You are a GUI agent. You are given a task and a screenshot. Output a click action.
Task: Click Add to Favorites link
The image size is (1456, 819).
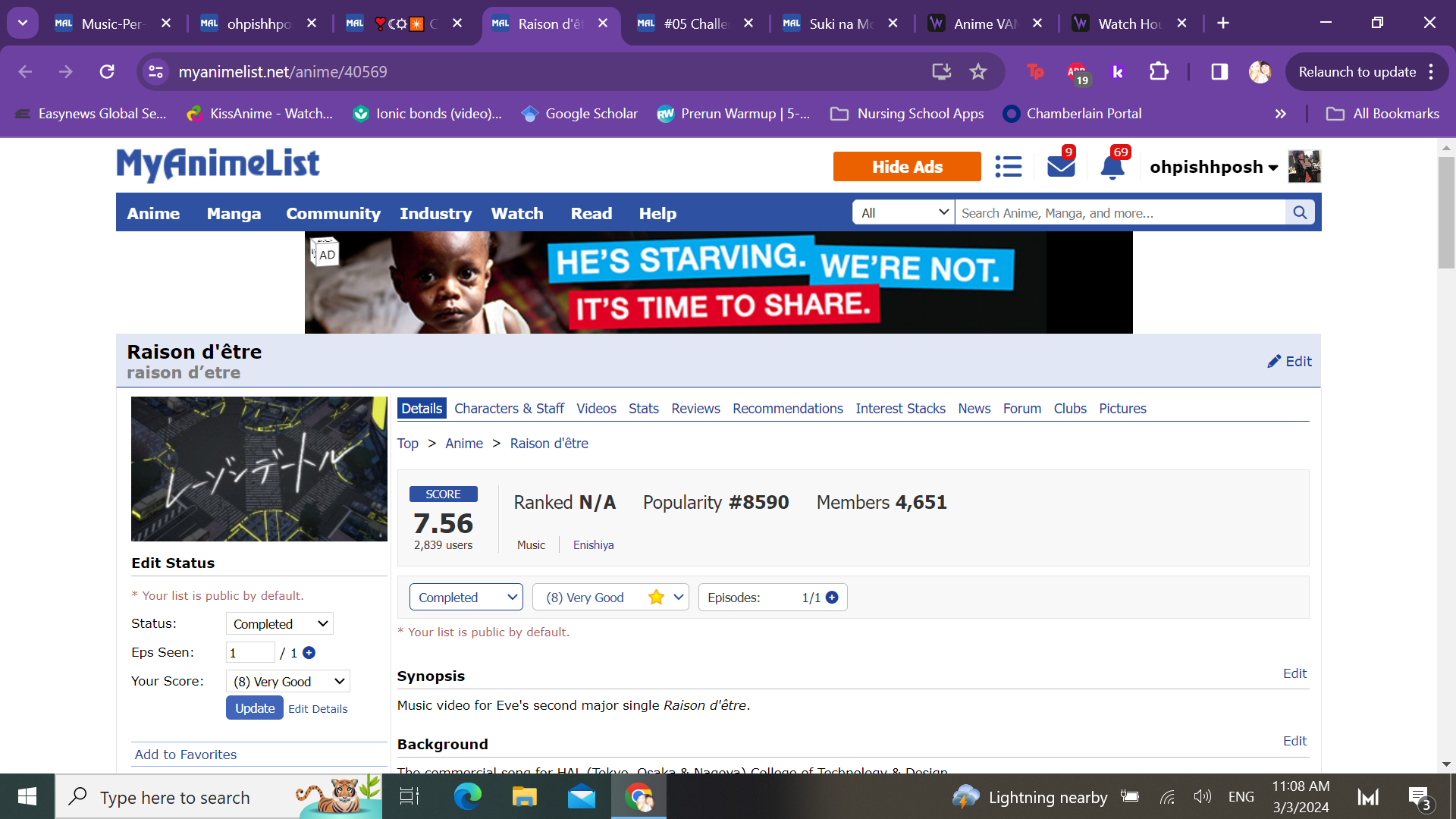[x=186, y=755]
